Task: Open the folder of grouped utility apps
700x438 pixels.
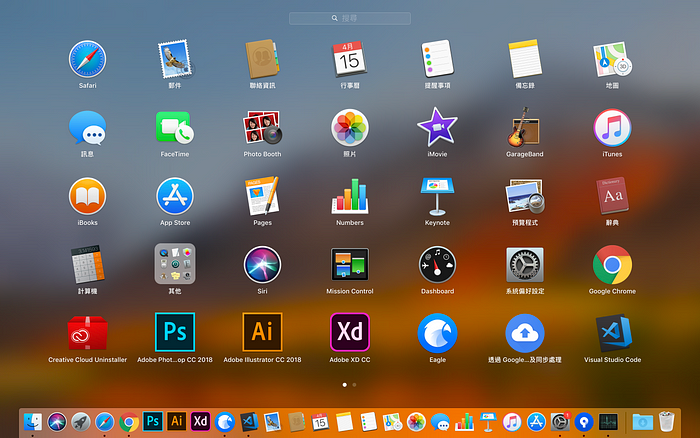Action: (x=175, y=264)
